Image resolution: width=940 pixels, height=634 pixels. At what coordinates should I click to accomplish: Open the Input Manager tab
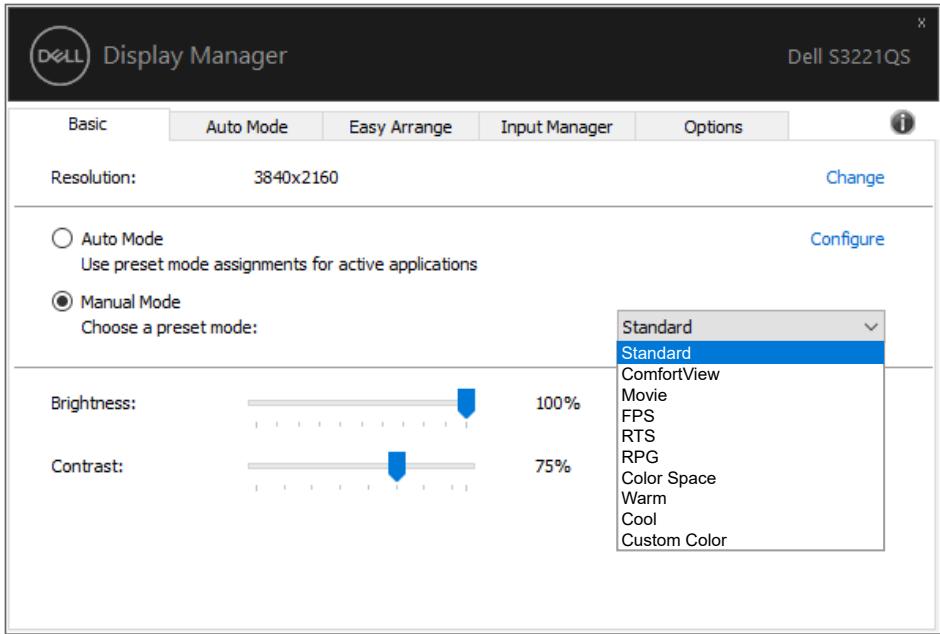(x=556, y=127)
